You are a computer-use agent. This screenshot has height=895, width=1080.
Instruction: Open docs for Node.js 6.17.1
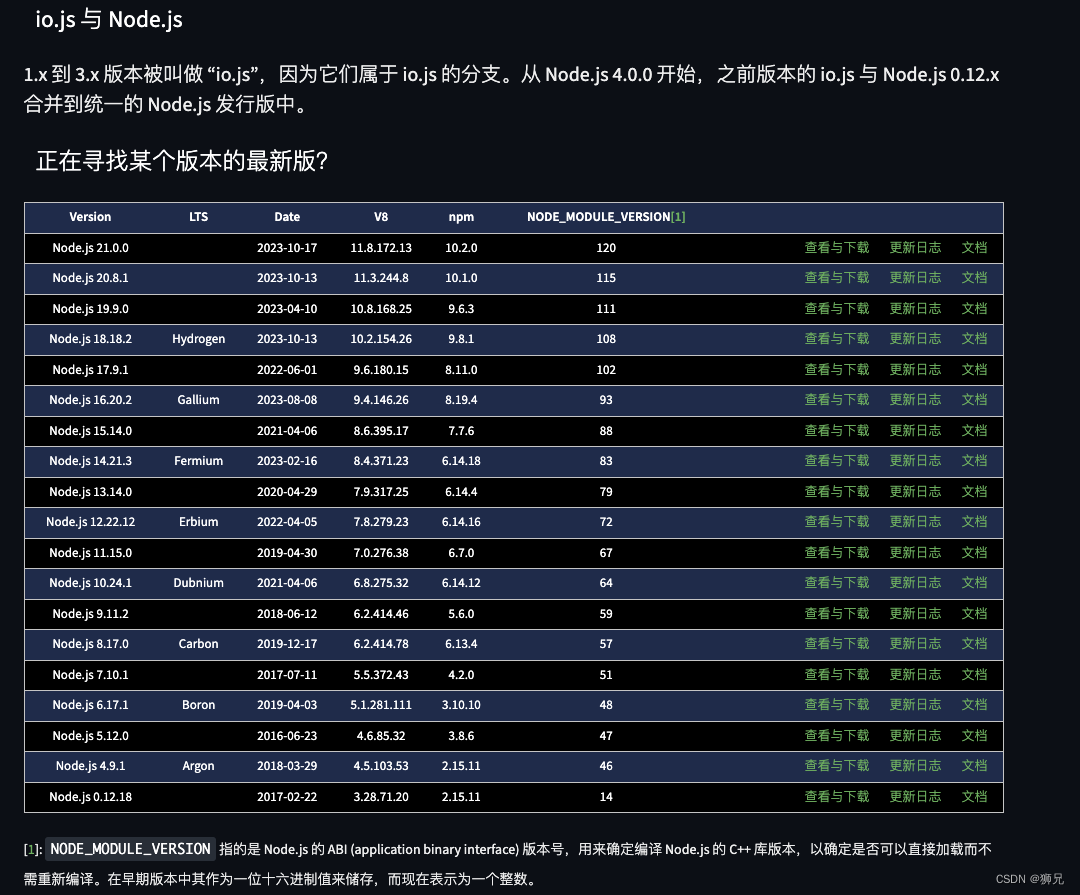coord(974,705)
